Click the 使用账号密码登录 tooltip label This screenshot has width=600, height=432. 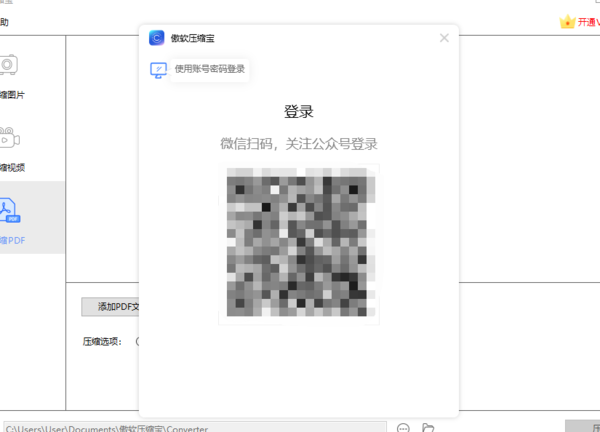point(210,69)
